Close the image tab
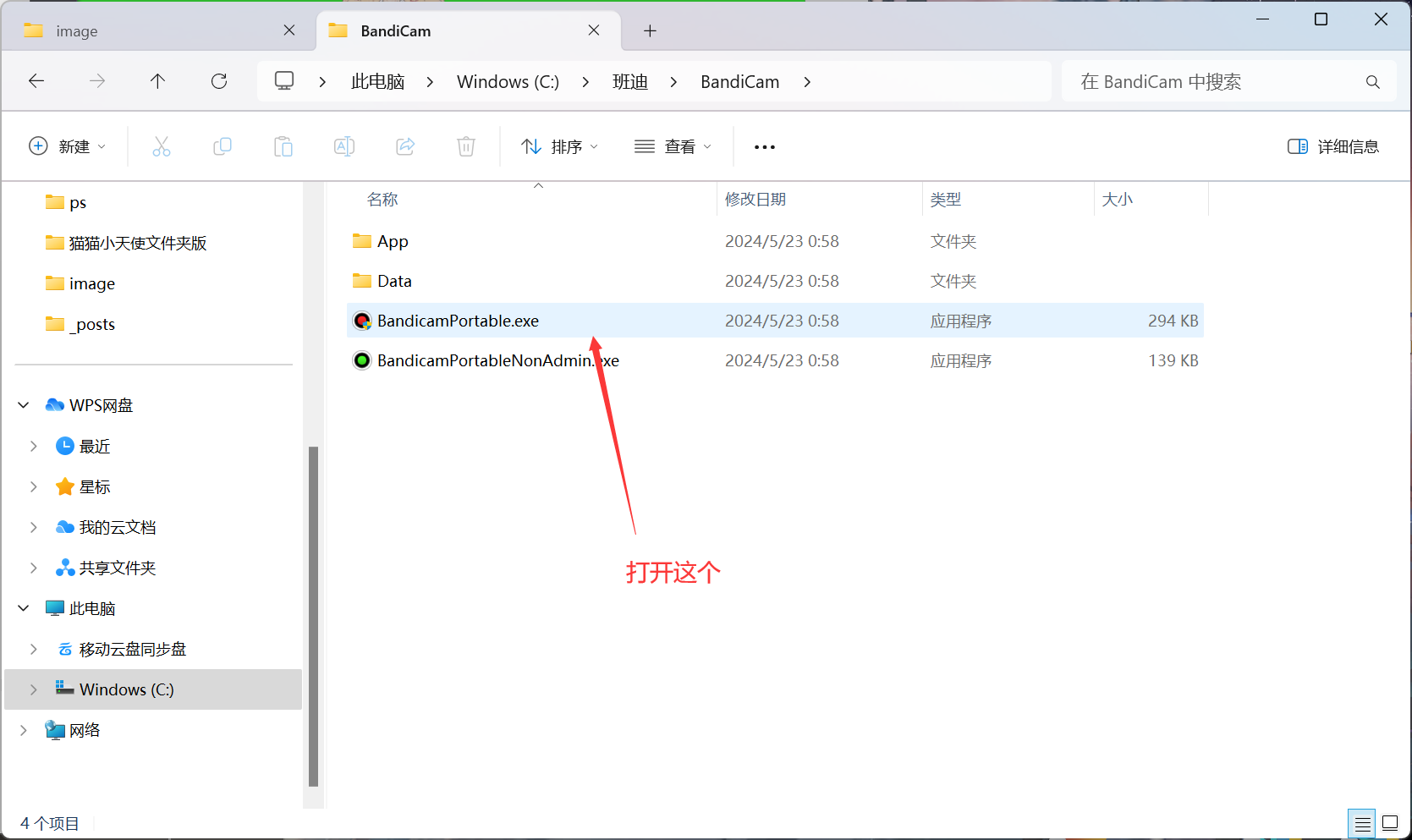1412x840 pixels. [289, 30]
